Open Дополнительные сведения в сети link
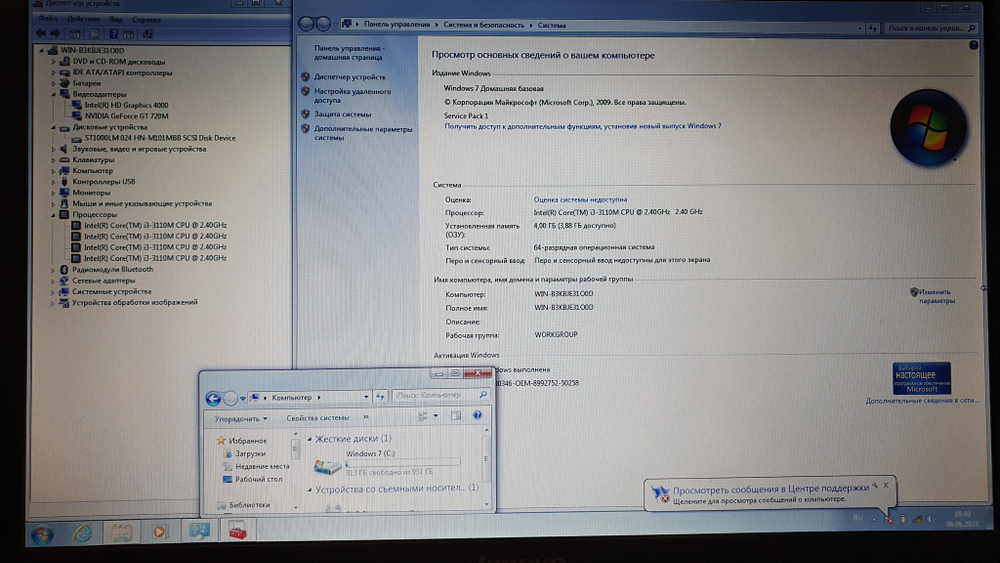 pyautogui.click(x=922, y=400)
